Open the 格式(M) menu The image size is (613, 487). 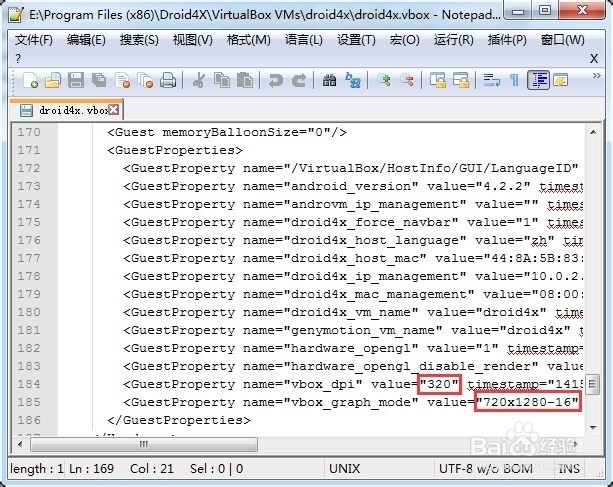[249, 40]
